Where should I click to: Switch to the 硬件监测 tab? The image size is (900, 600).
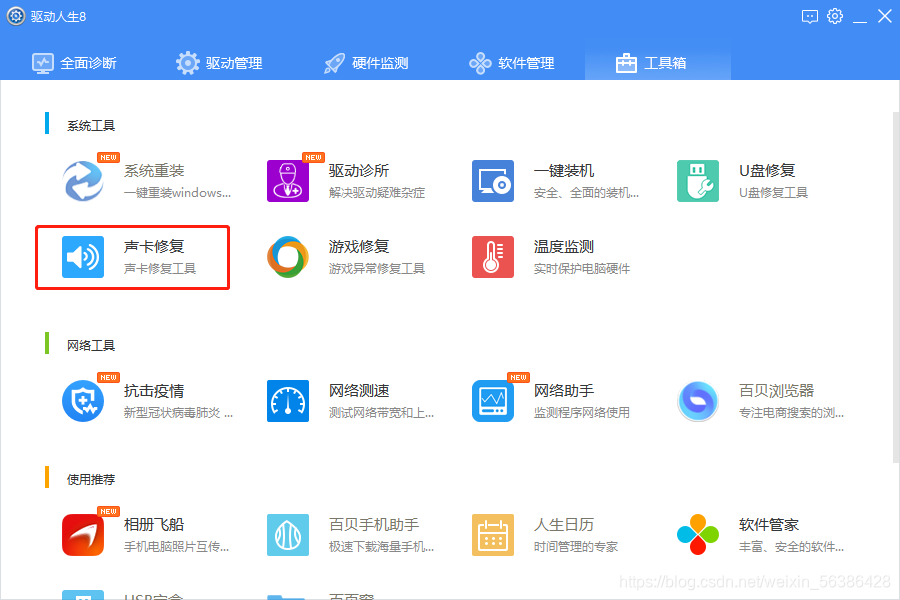(366, 63)
